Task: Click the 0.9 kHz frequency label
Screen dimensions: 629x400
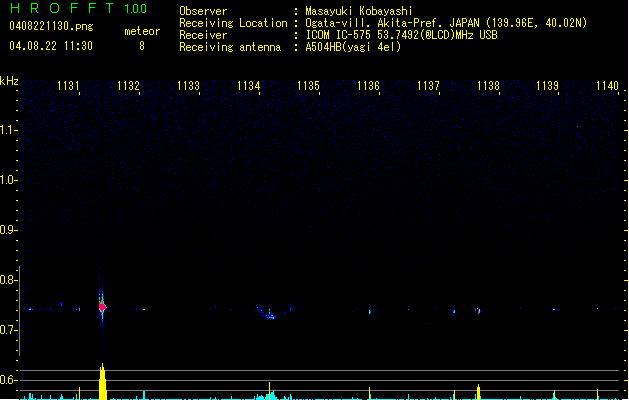Action: [x=8, y=230]
